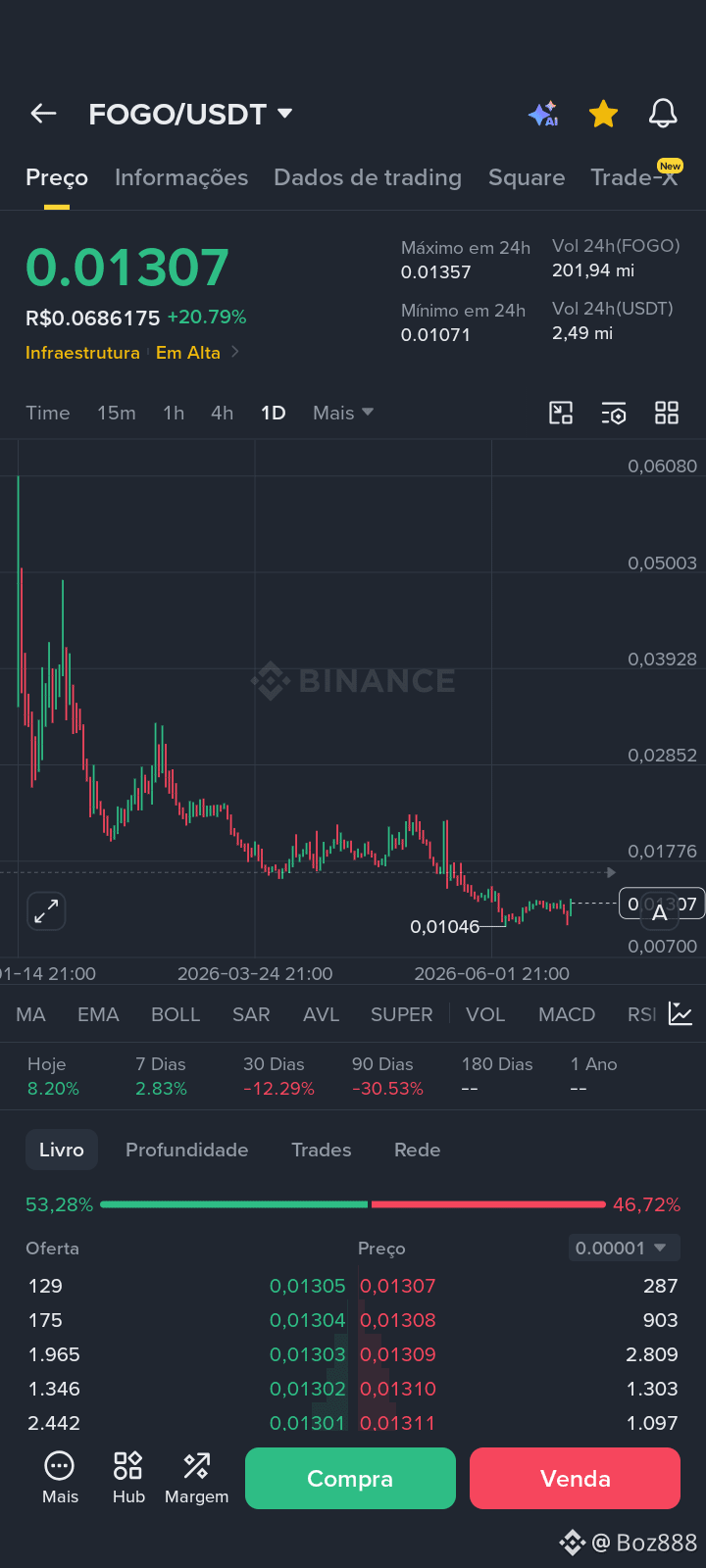Enable the MACD indicator
The image size is (706, 1568).
click(567, 1014)
